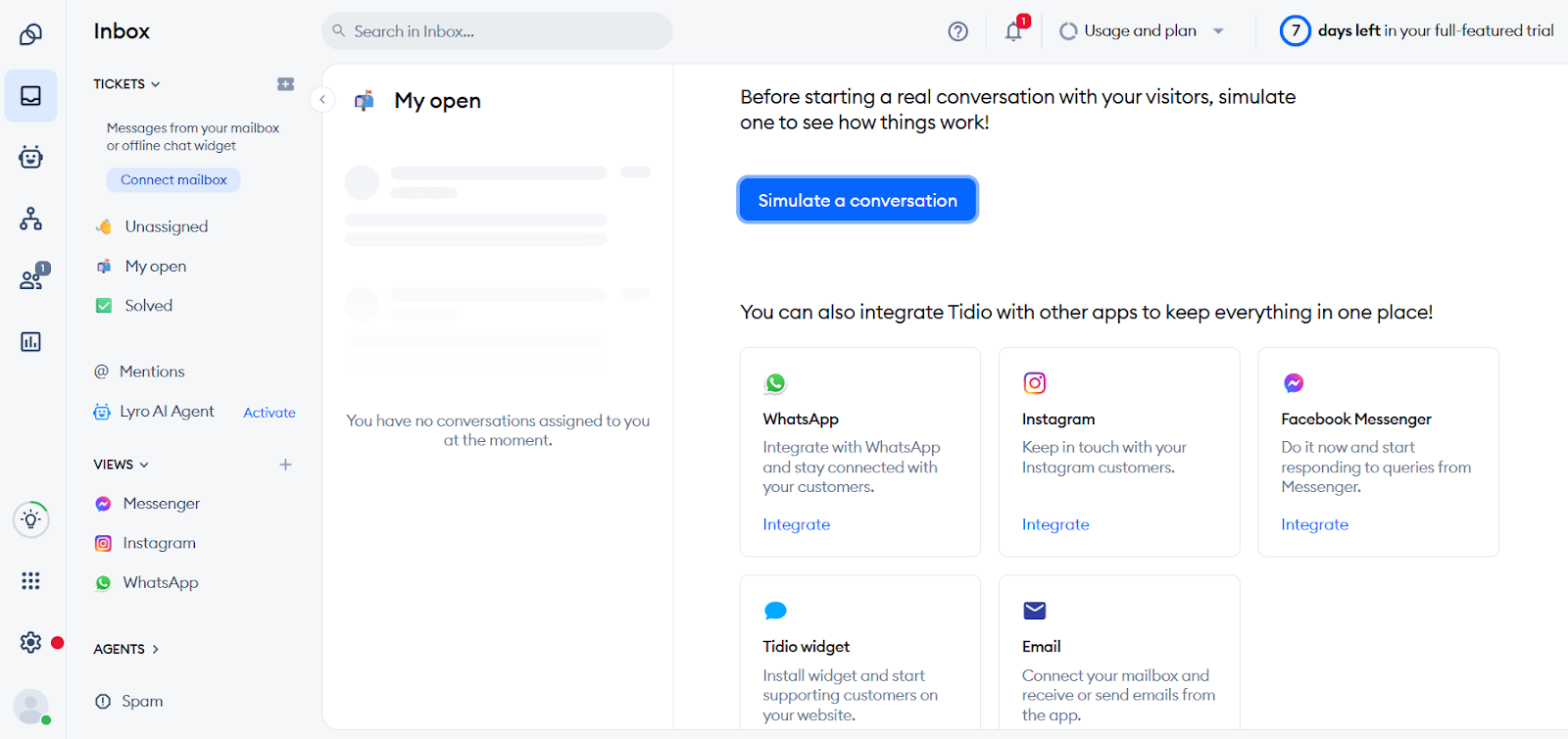Click Integrate under WhatsApp card
The width and height of the screenshot is (1568, 739).
click(x=797, y=524)
